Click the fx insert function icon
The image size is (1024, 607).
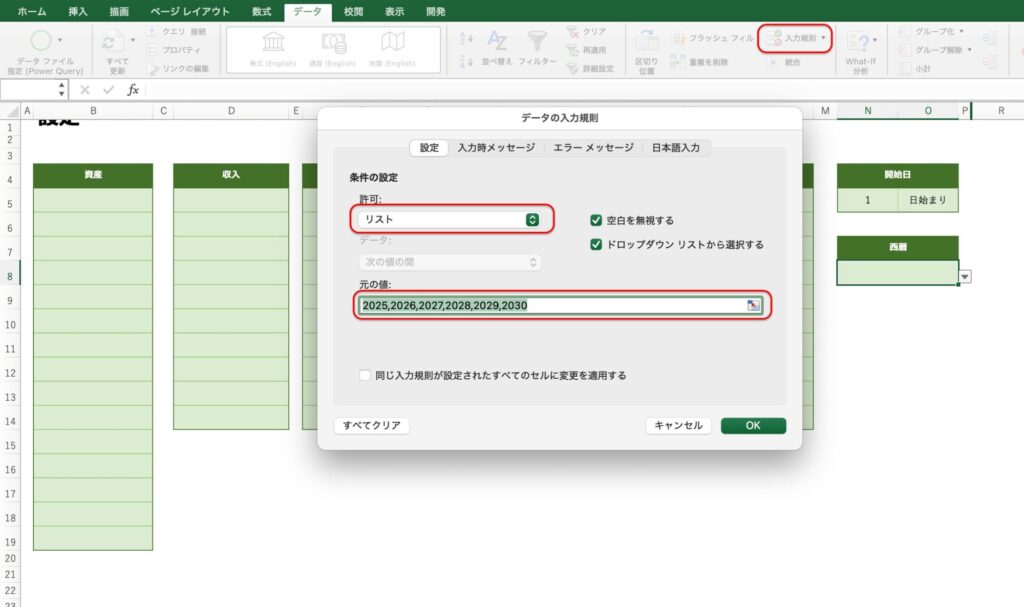coord(132,90)
